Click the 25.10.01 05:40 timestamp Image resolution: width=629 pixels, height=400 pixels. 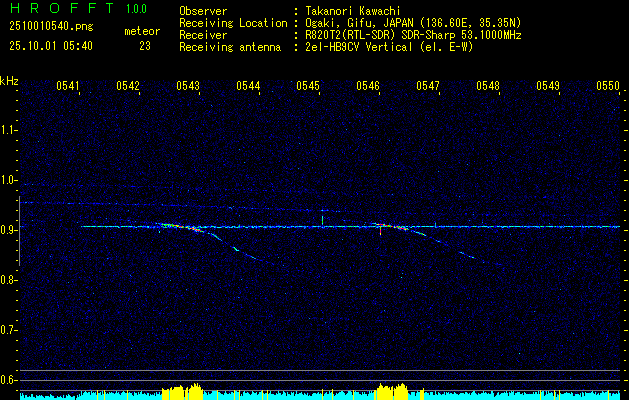point(50,45)
